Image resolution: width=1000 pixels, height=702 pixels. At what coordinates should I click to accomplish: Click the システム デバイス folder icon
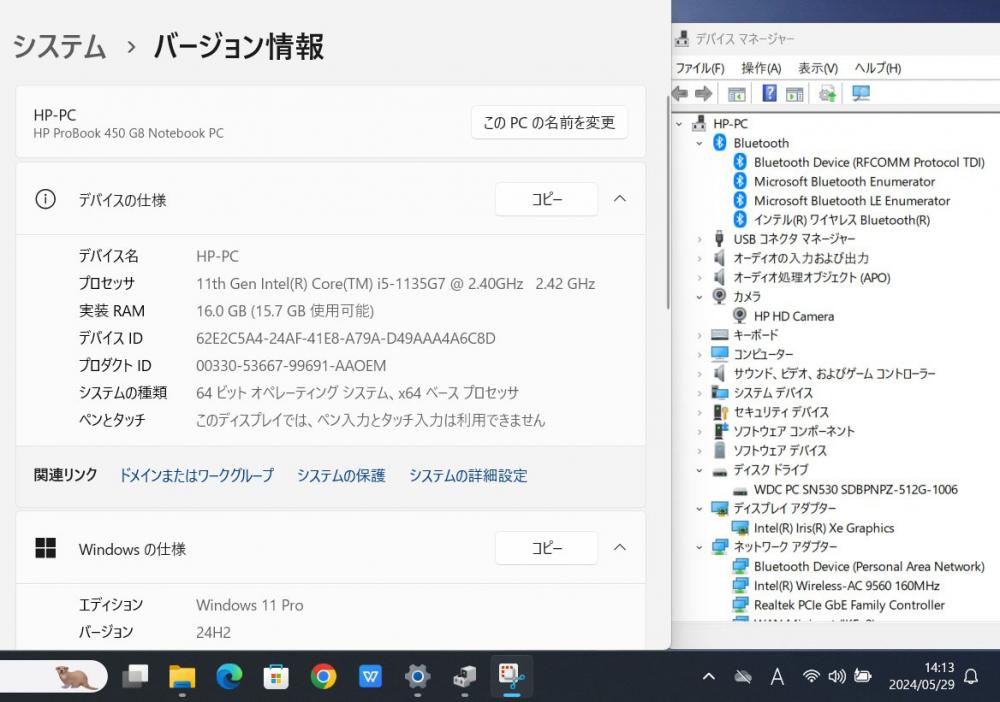pos(720,392)
